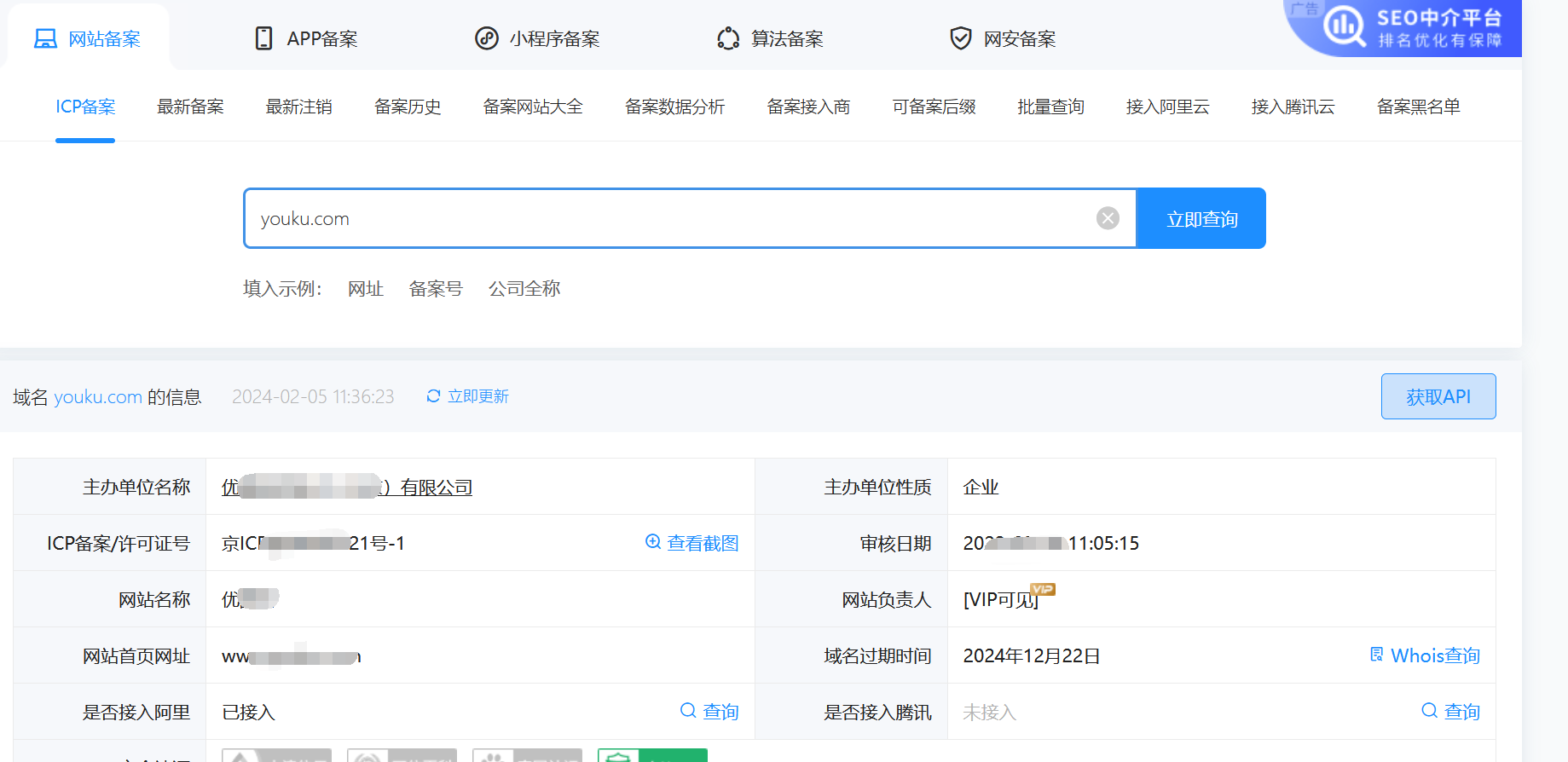Click the algorithm icon beside 算法备案
Image resolution: width=1568 pixels, height=762 pixels.
point(728,38)
